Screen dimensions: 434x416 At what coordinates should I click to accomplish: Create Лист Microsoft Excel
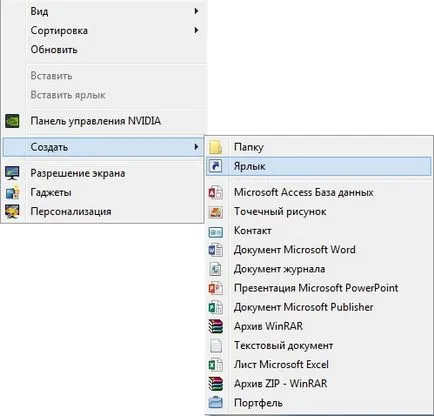click(318, 365)
